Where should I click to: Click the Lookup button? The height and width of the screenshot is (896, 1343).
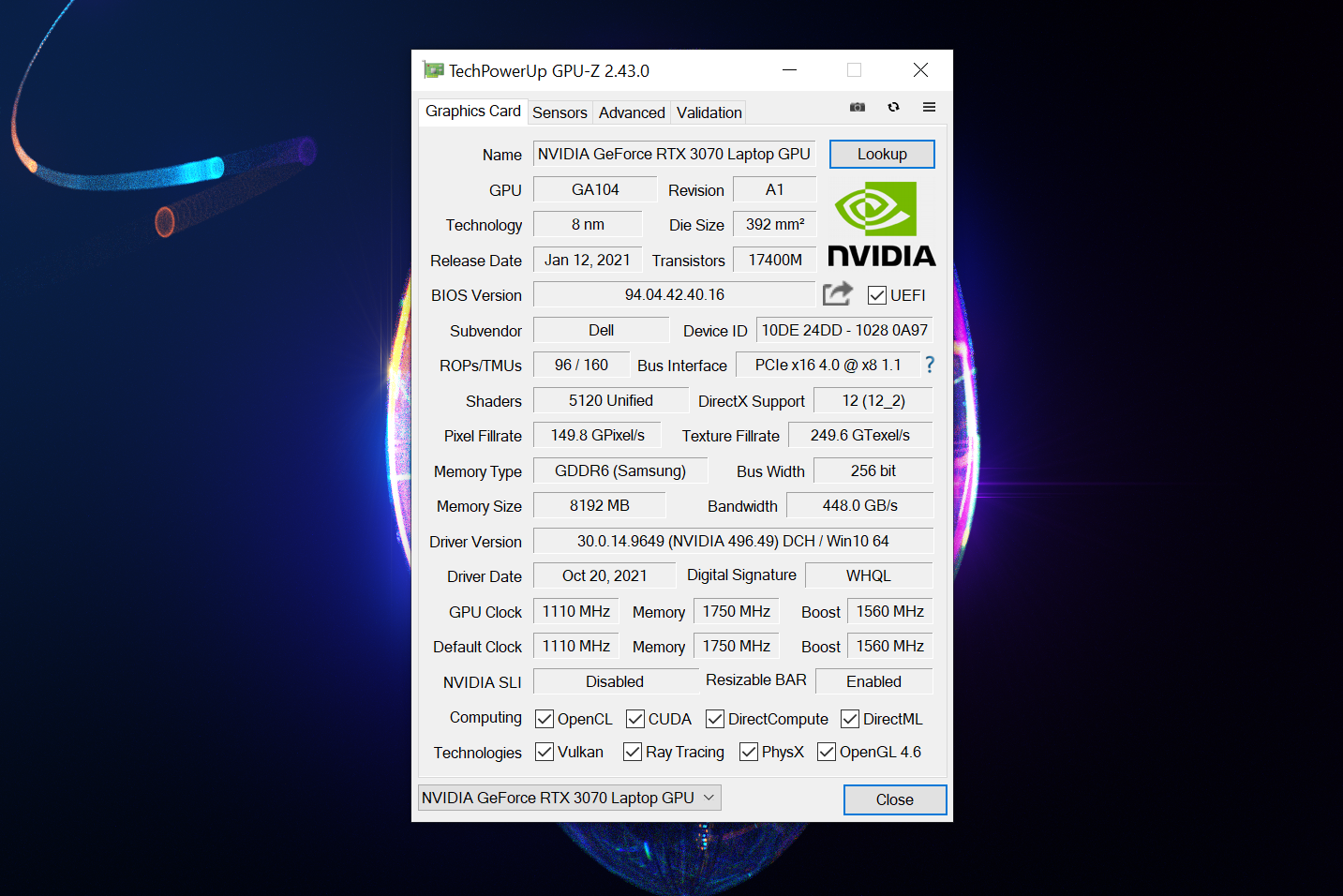tap(882, 154)
